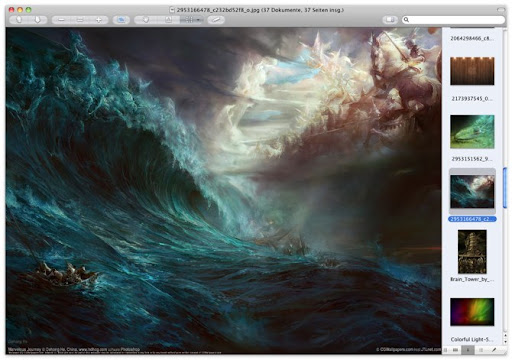Click the search field
This screenshot has width=512, height=360.
coord(454,20)
